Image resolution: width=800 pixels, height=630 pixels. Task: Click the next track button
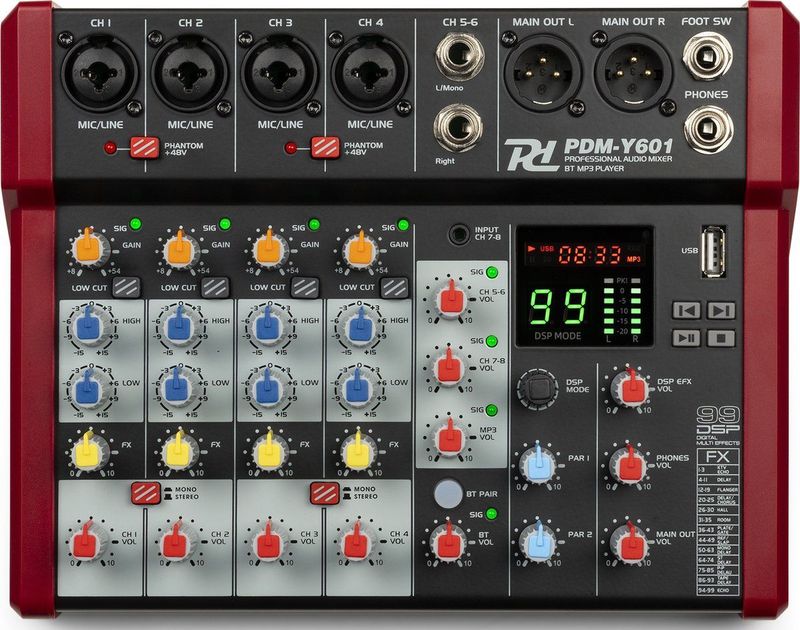click(x=721, y=310)
